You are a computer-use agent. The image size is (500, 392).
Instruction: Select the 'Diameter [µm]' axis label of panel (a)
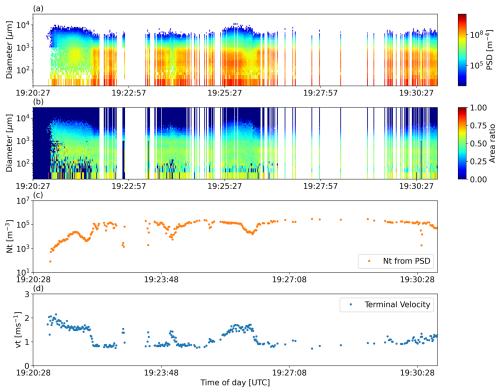click(9, 50)
